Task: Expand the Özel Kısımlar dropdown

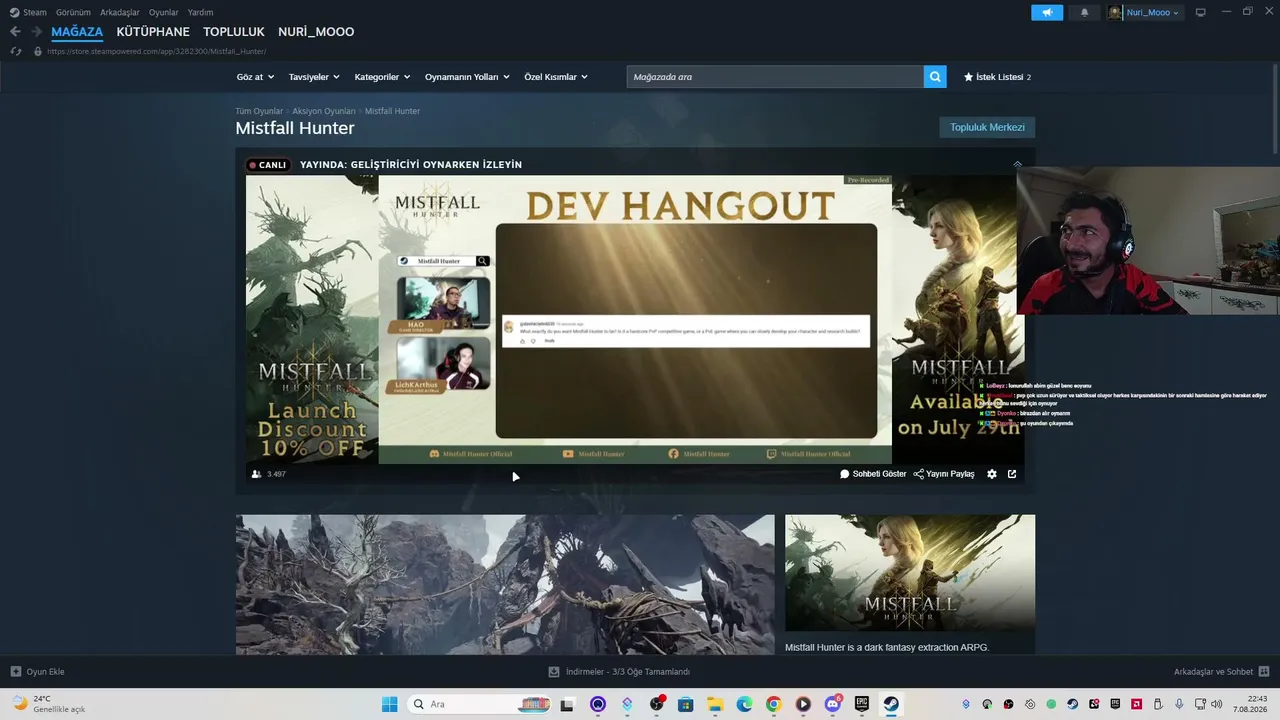Action: pos(556,77)
